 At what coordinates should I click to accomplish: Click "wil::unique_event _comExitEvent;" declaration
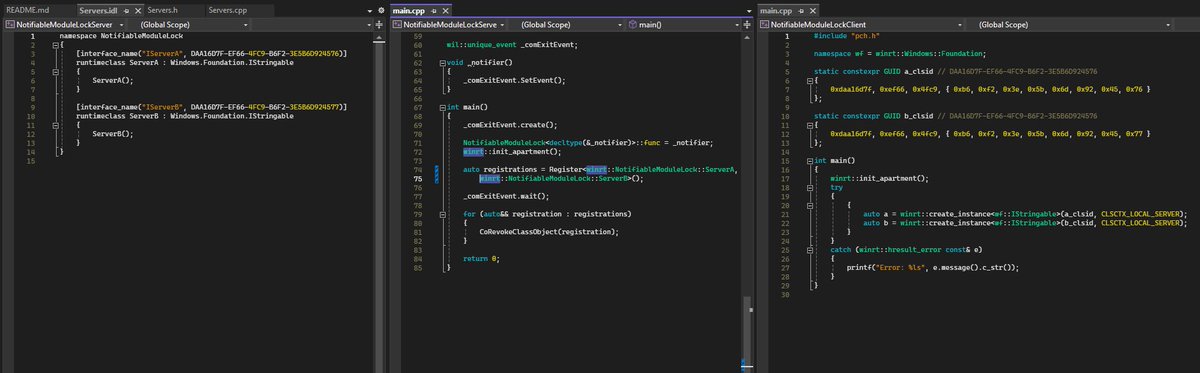513,45
